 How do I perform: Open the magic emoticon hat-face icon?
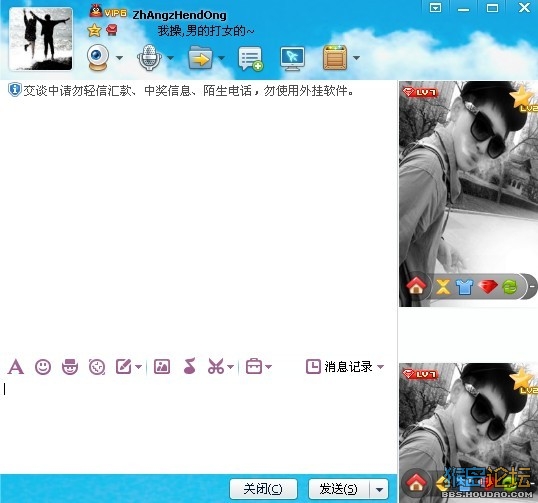click(x=70, y=367)
